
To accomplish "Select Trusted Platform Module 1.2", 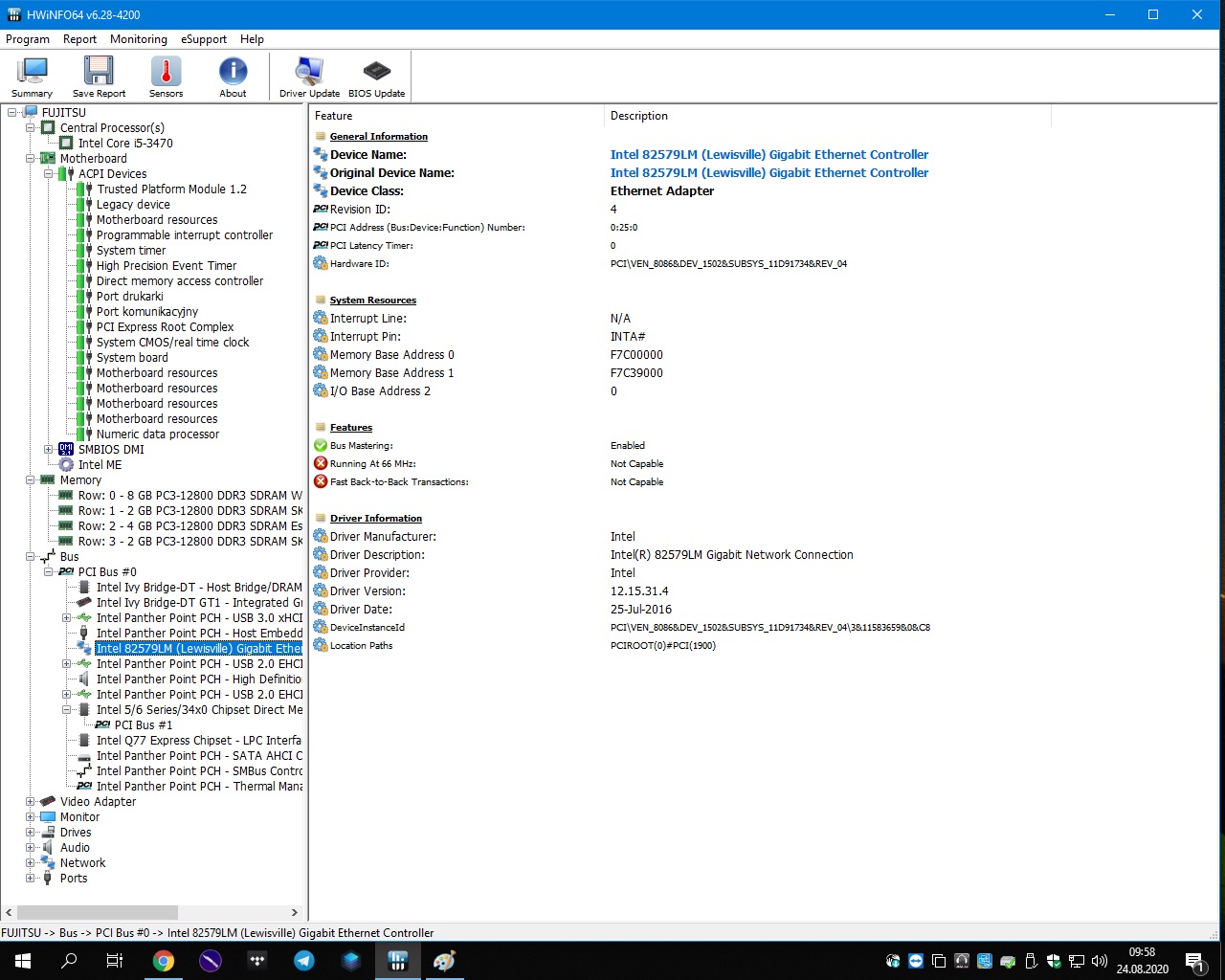I will (x=171, y=189).
